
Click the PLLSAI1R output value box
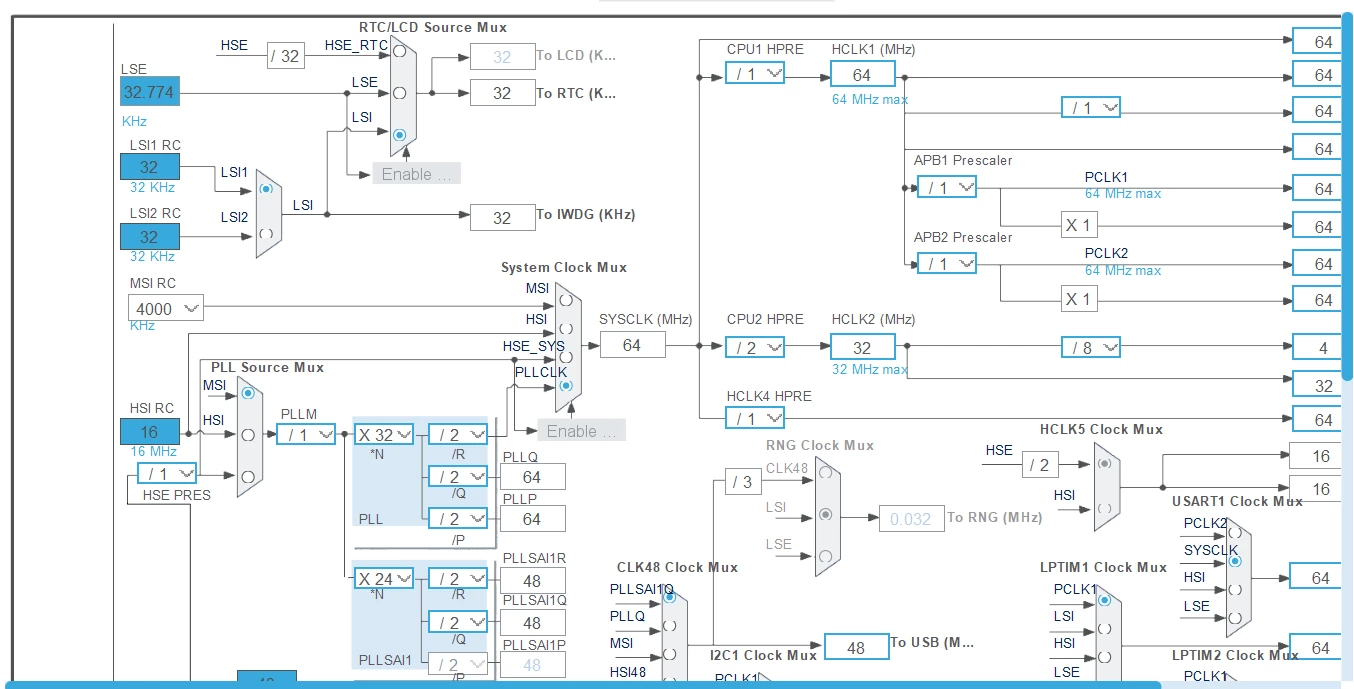coord(532,580)
